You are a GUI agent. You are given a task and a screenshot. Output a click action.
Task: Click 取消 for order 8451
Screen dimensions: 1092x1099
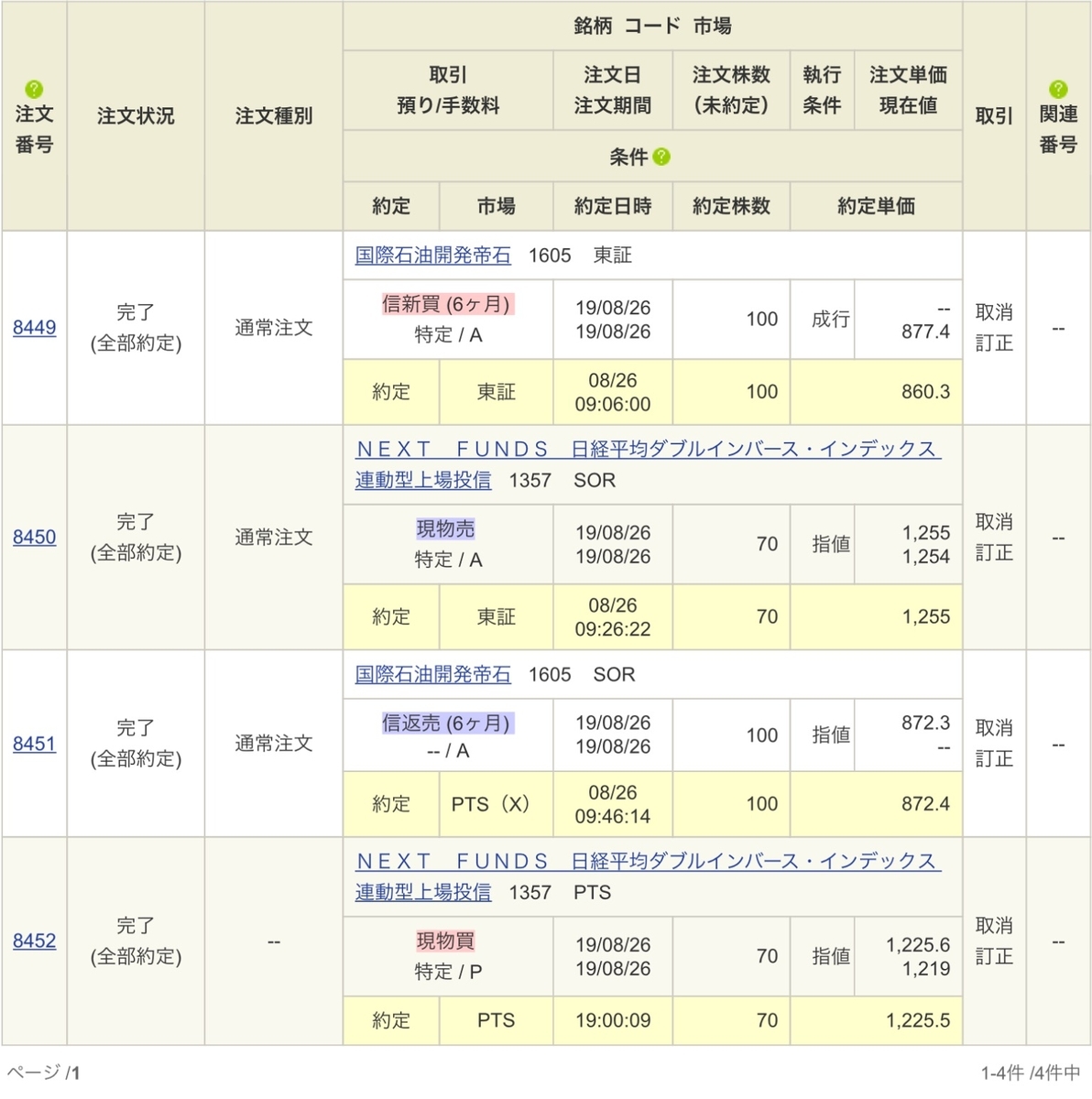tap(994, 728)
